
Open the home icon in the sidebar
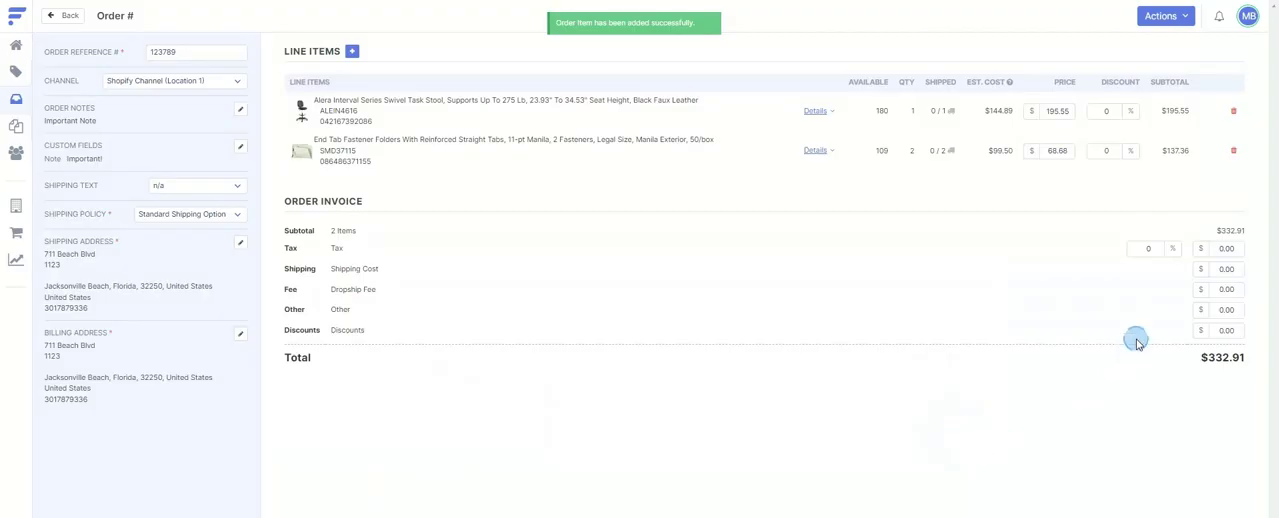(x=16, y=45)
